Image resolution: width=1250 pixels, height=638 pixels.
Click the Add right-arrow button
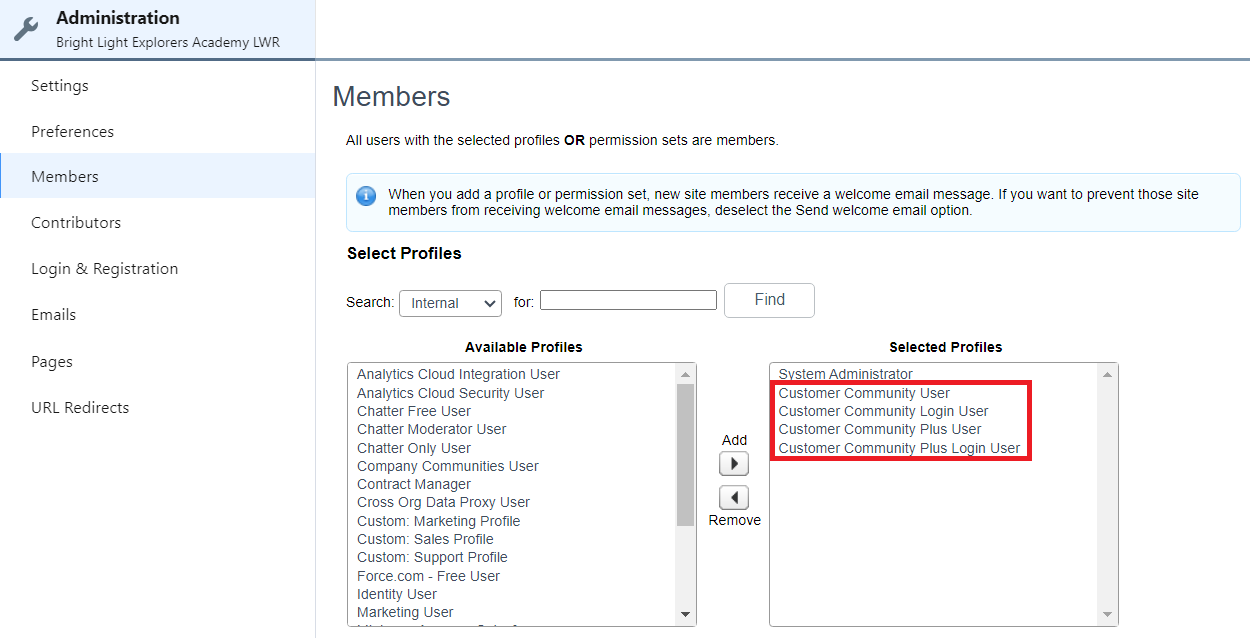point(734,464)
